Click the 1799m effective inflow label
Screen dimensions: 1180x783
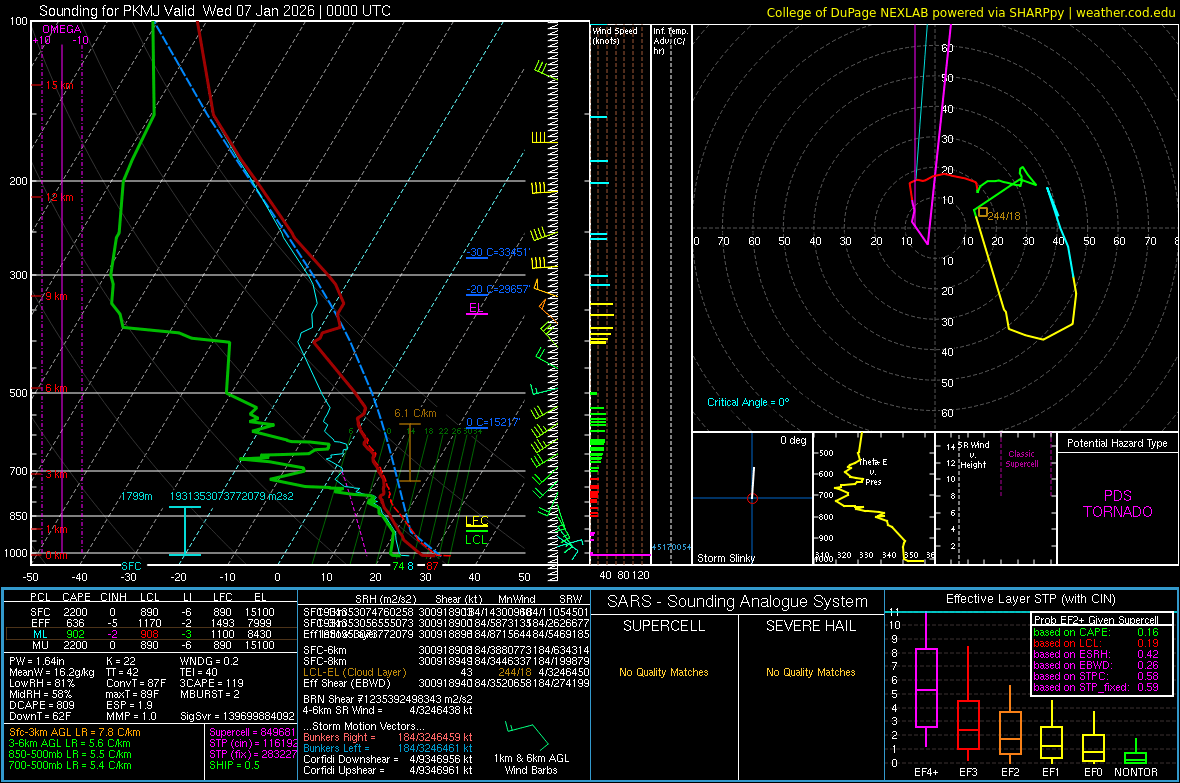136,496
